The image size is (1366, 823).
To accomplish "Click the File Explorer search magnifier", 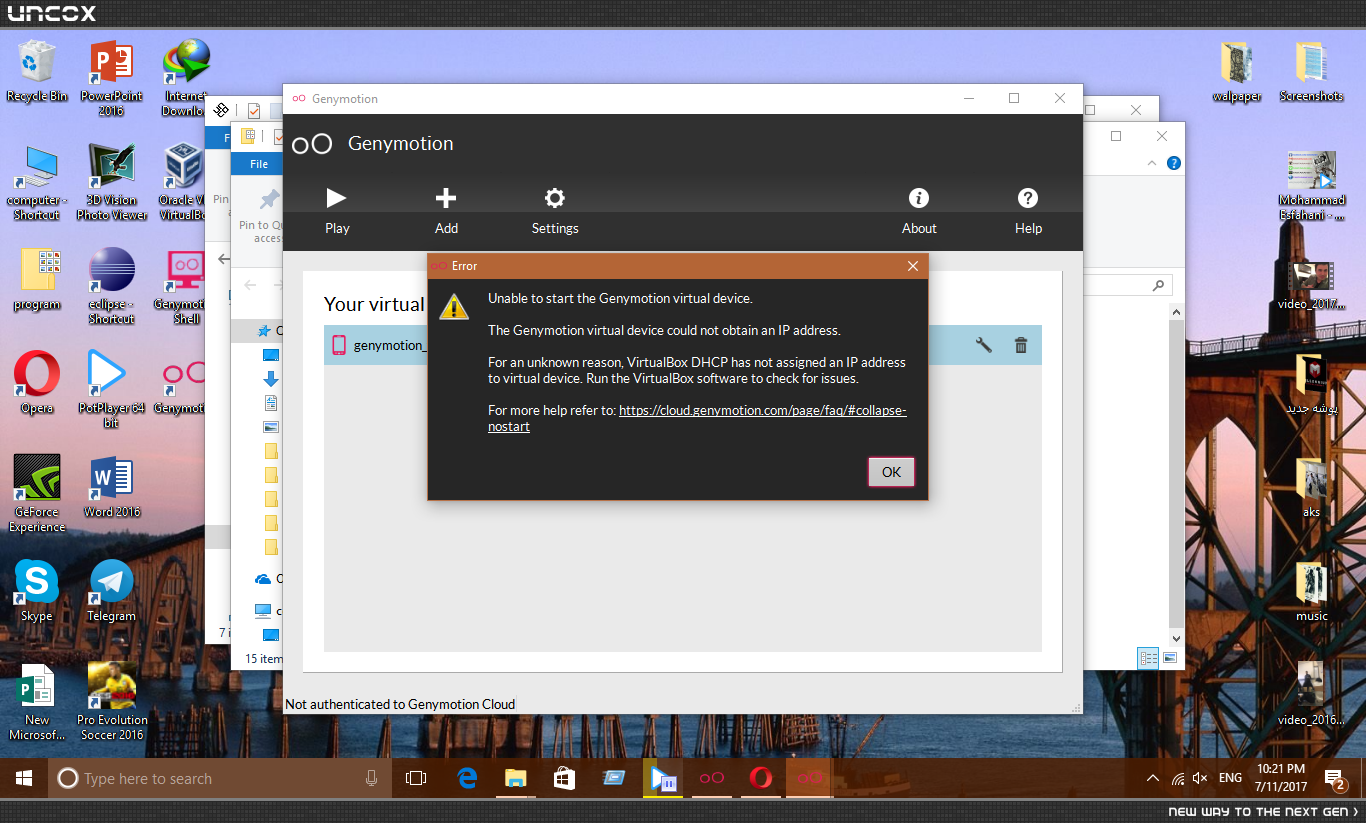I will [x=1159, y=285].
